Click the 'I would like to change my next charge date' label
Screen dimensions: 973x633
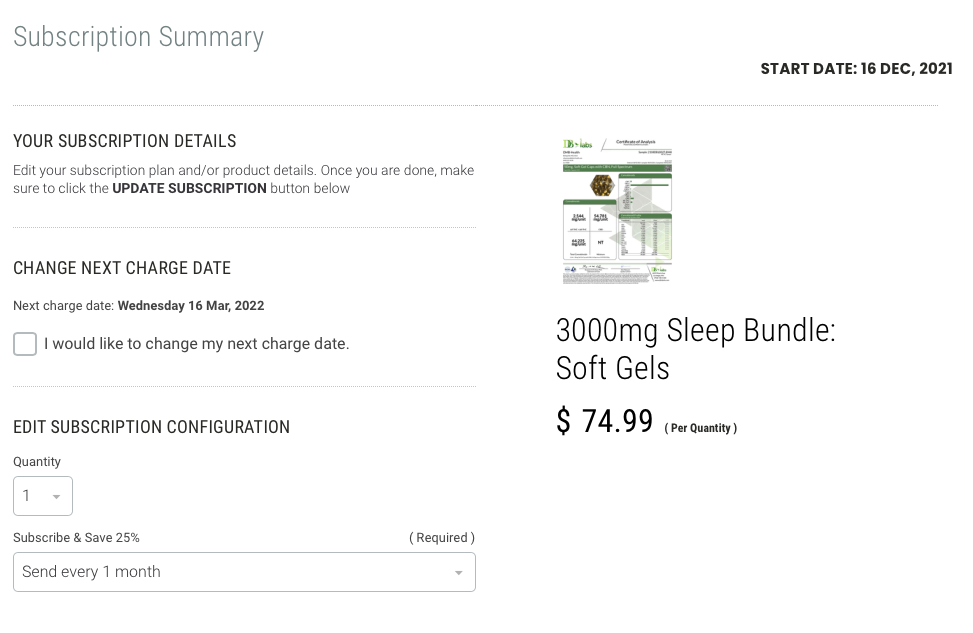pyautogui.click(x=196, y=344)
